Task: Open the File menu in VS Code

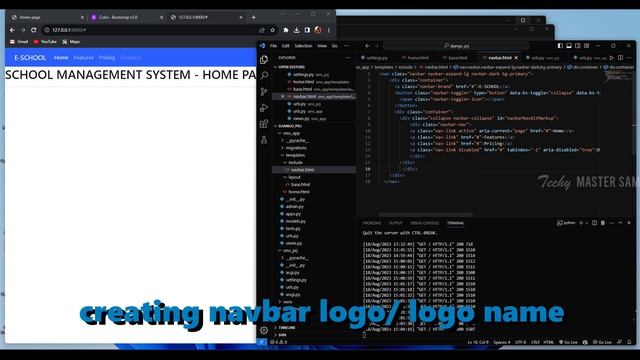Action: pos(273,46)
